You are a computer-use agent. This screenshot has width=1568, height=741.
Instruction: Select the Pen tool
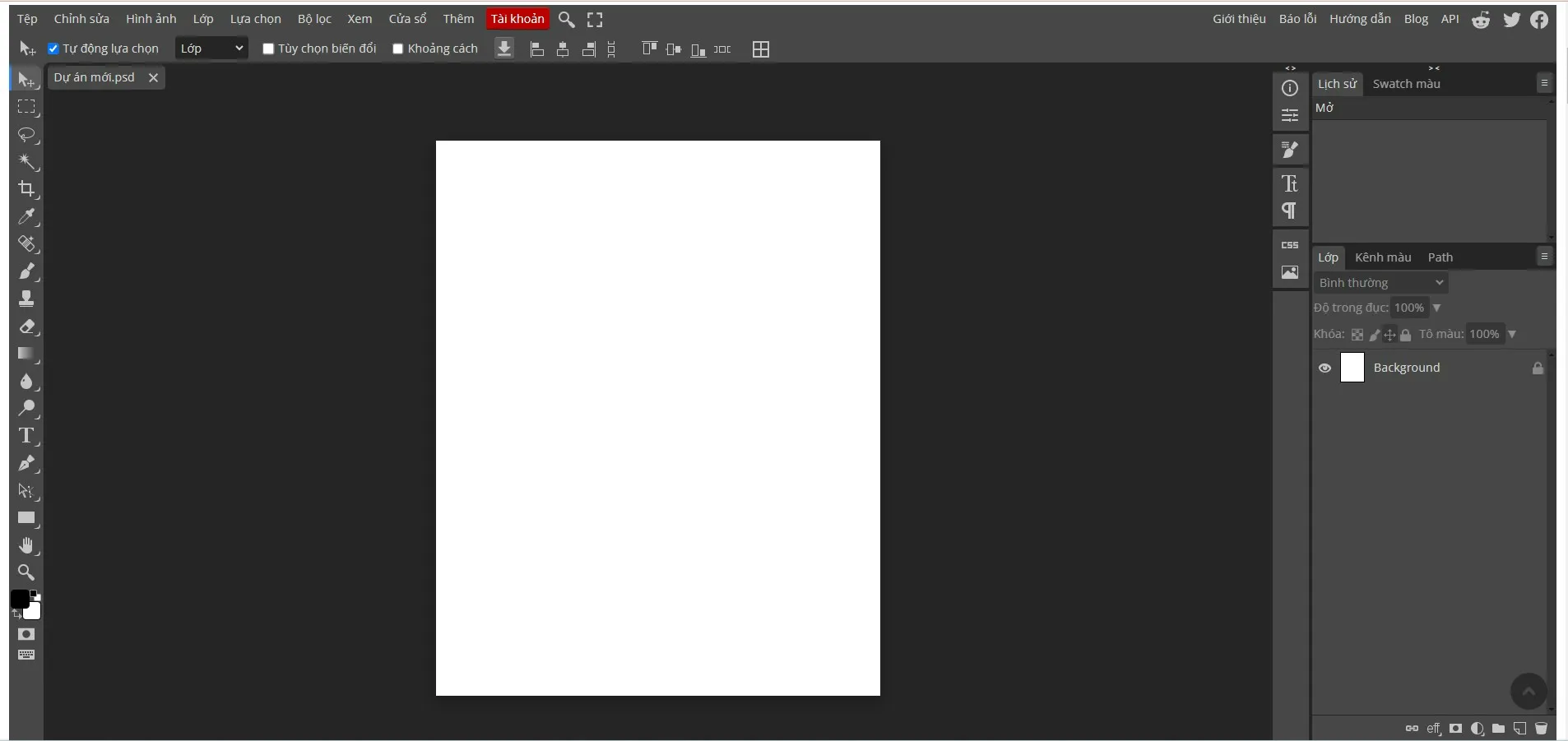tap(26, 463)
